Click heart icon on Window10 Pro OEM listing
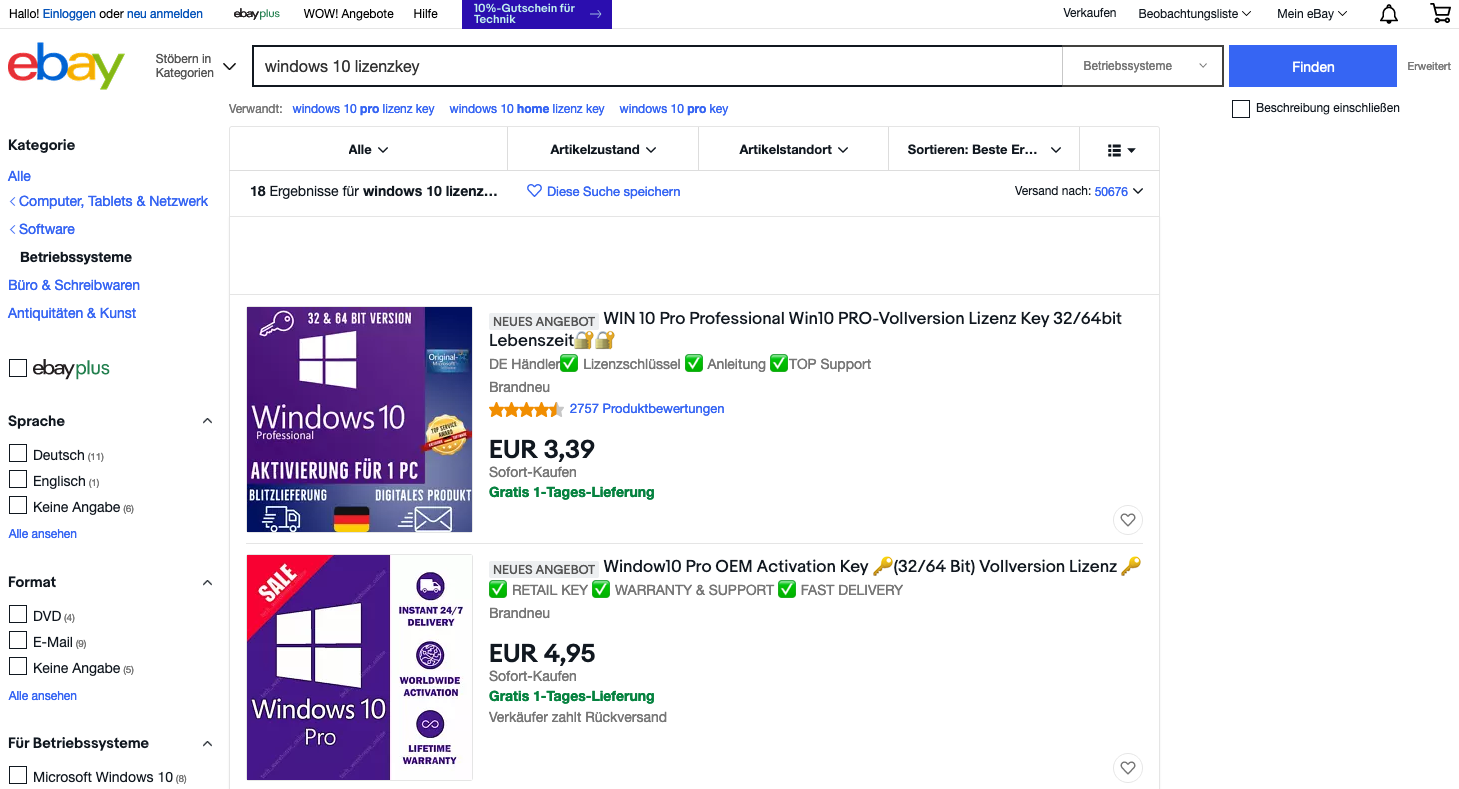Screen dimensions: 1459x789 [x=1127, y=768]
